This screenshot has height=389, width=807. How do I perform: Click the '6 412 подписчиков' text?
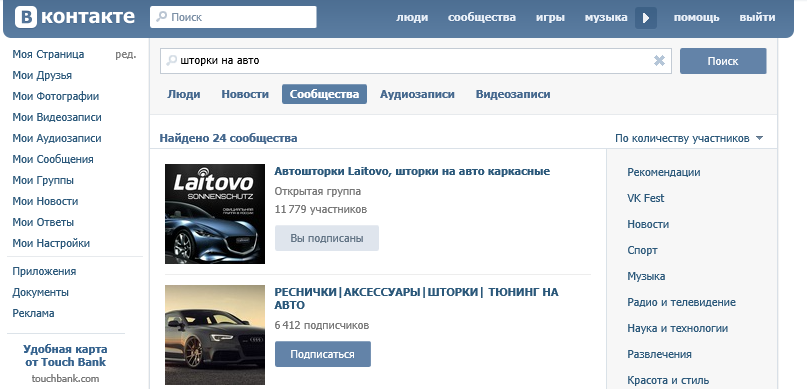point(322,326)
